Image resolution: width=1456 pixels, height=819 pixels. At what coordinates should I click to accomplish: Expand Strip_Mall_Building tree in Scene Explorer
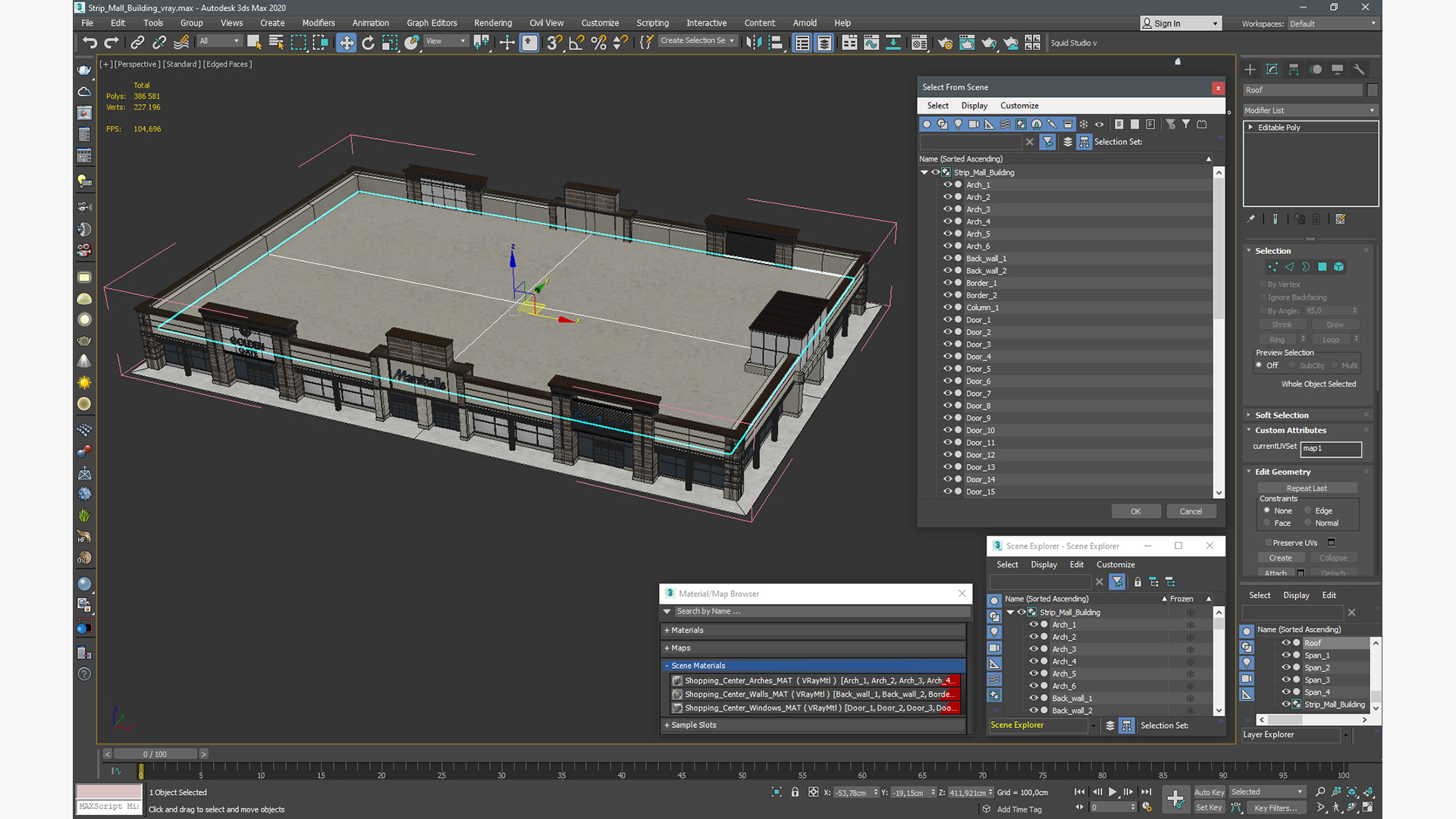[1010, 612]
